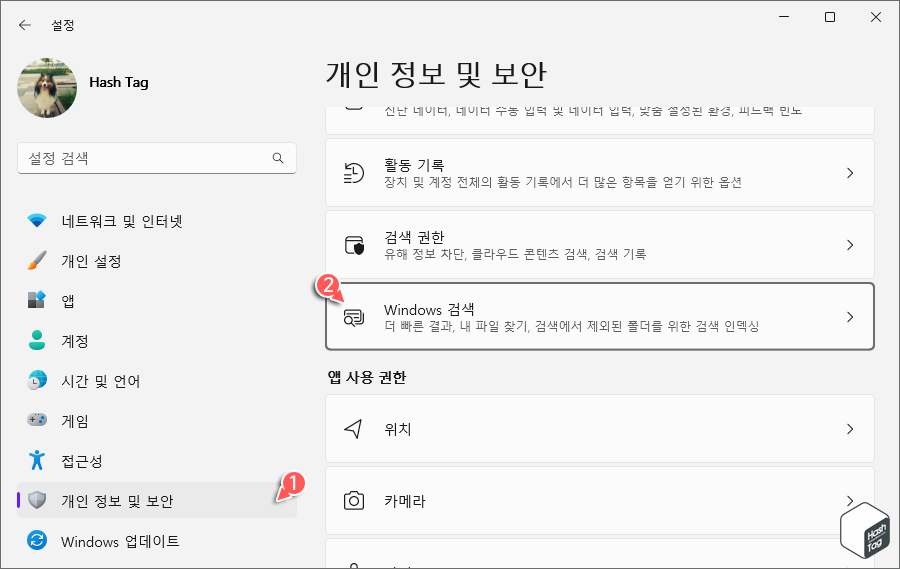Click the globe clock icon for 시간 및 언어

tap(37, 380)
